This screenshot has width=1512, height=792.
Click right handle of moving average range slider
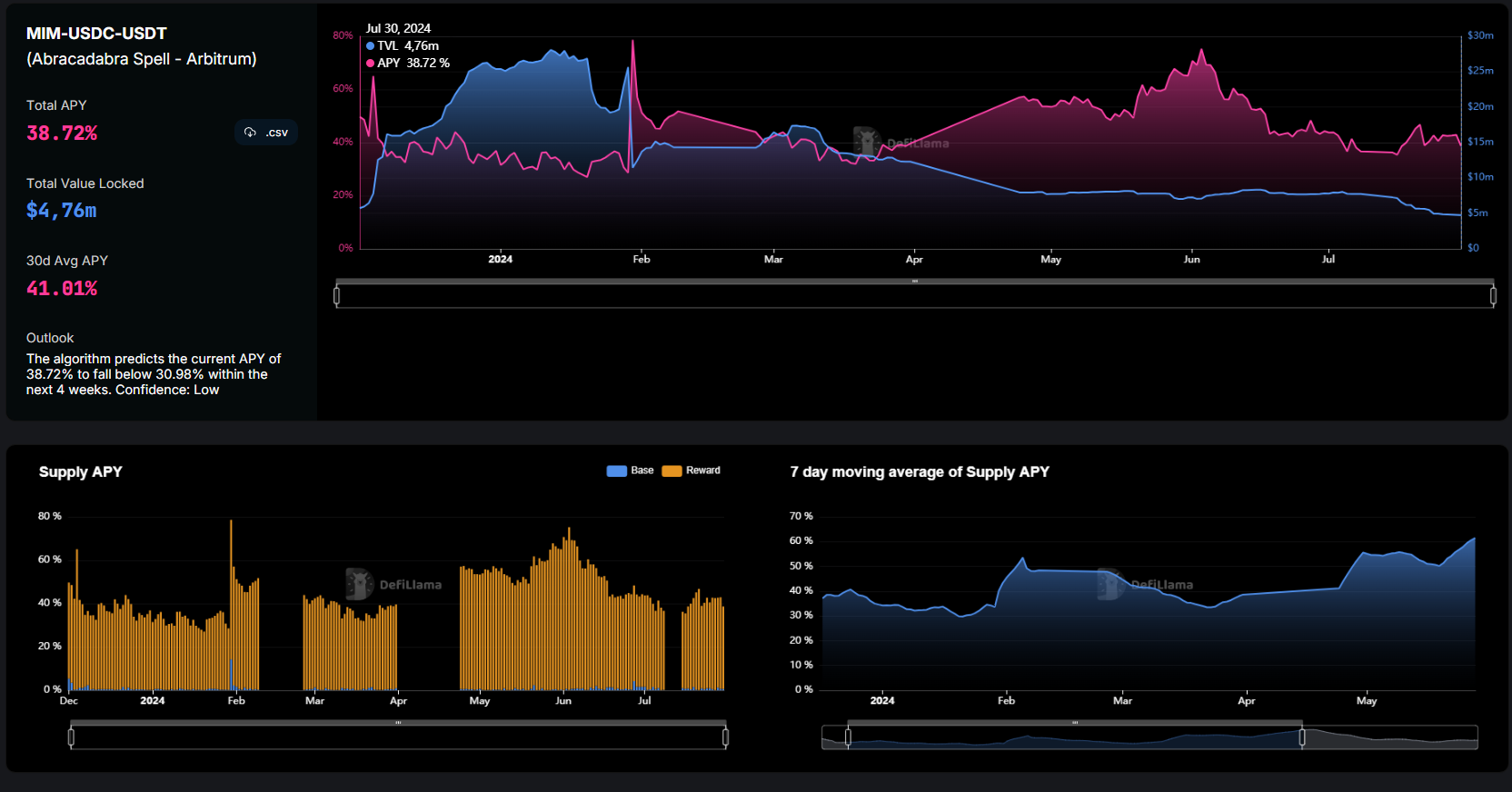click(x=1302, y=737)
